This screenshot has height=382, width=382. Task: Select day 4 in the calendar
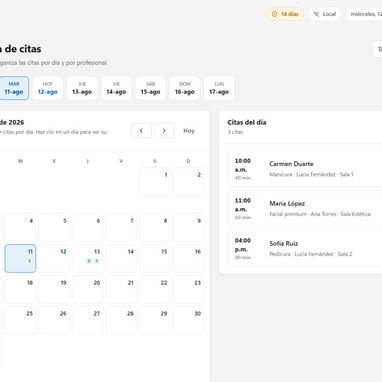point(20,227)
